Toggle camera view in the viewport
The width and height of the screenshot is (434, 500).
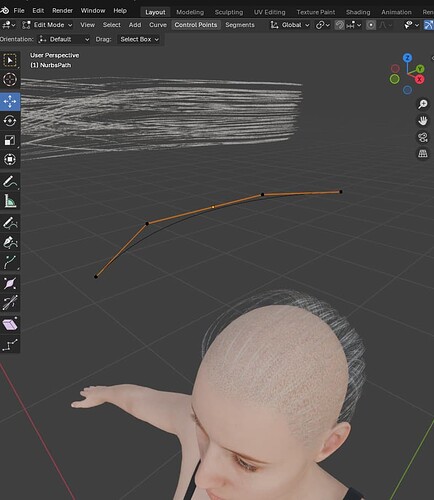[423, 137]
